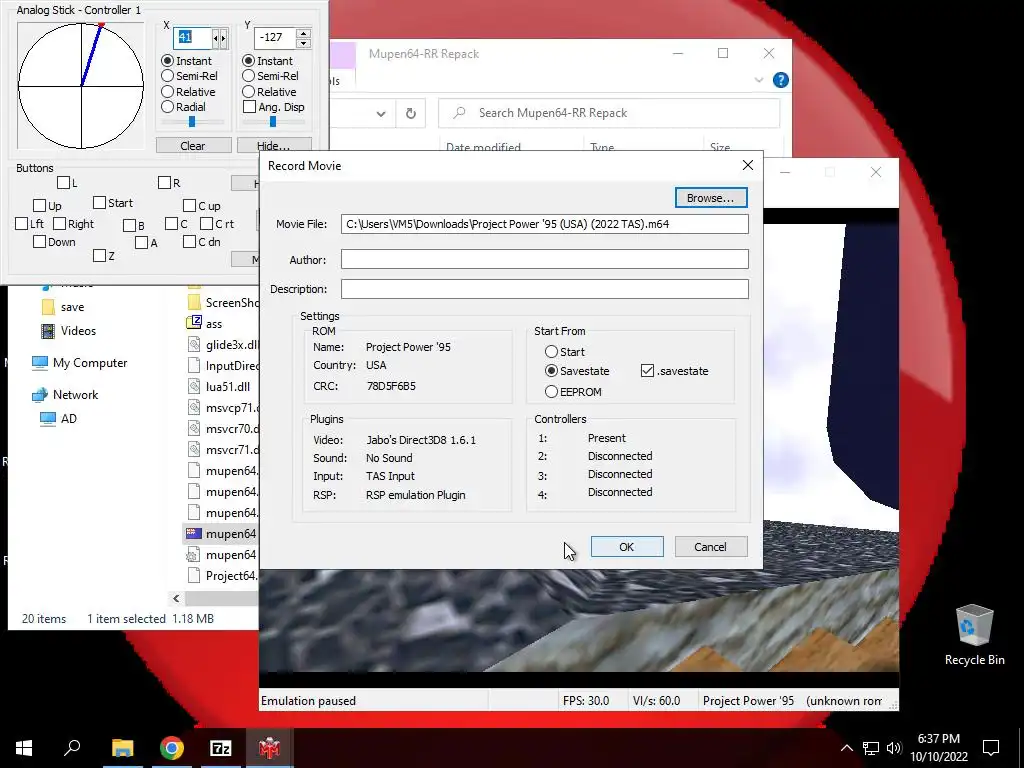The height and width of the screenshot is (768, 1024).
Task: Toggle the R button checkbox
Action: [165, 183]
